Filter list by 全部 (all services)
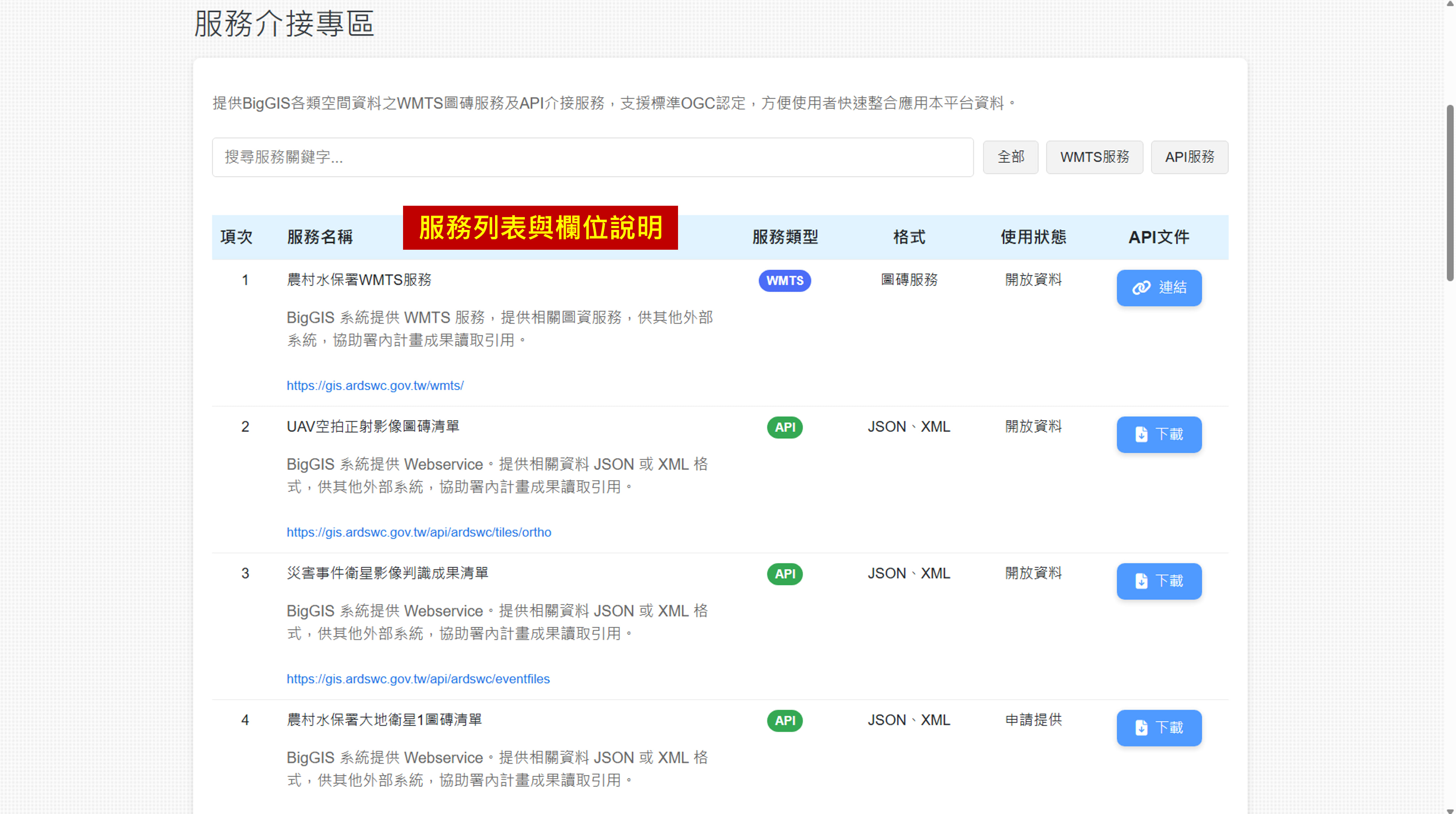 click(x=1010, y=157)
